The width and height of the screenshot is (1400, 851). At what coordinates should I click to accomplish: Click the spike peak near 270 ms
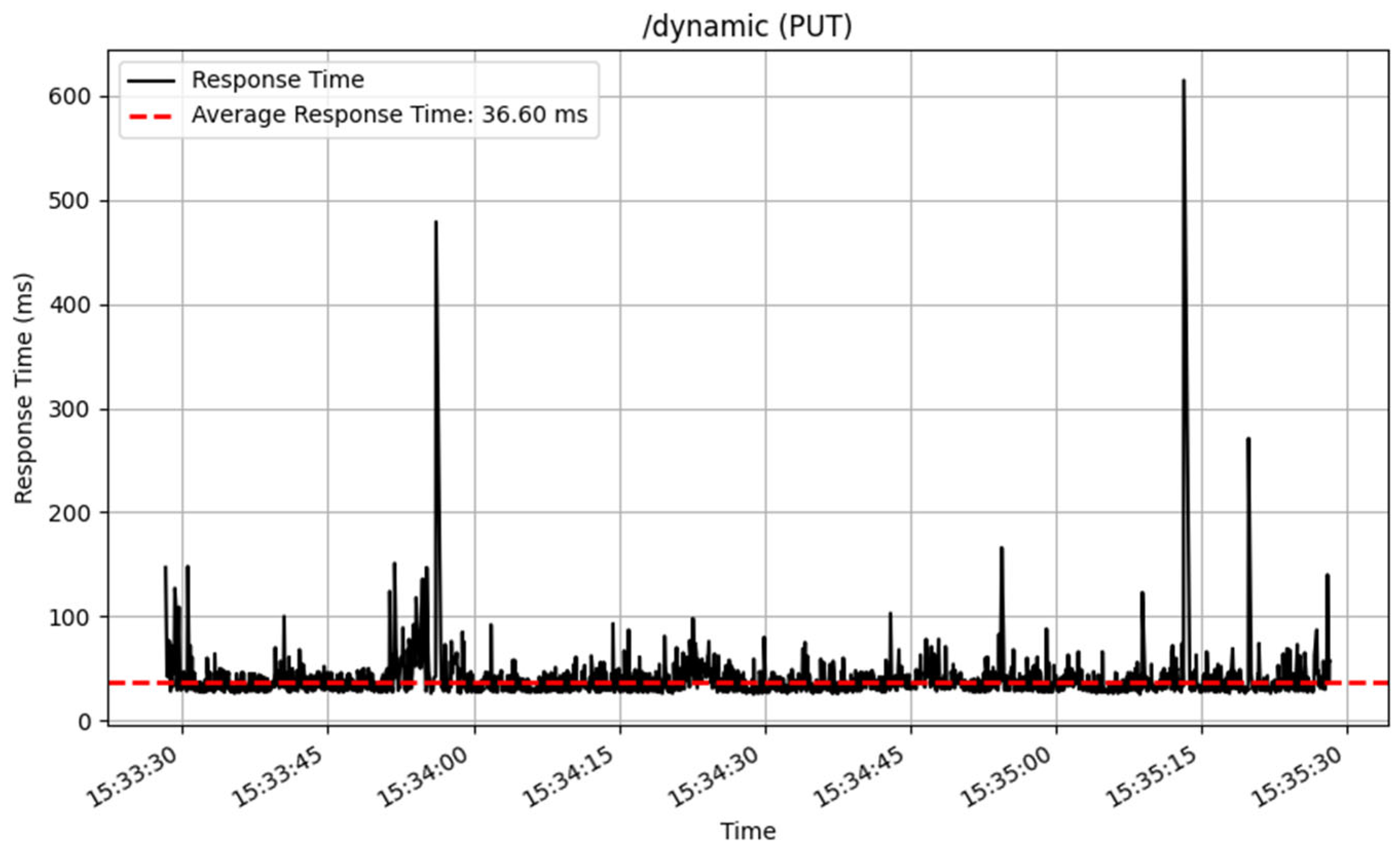pos(1248,439)
